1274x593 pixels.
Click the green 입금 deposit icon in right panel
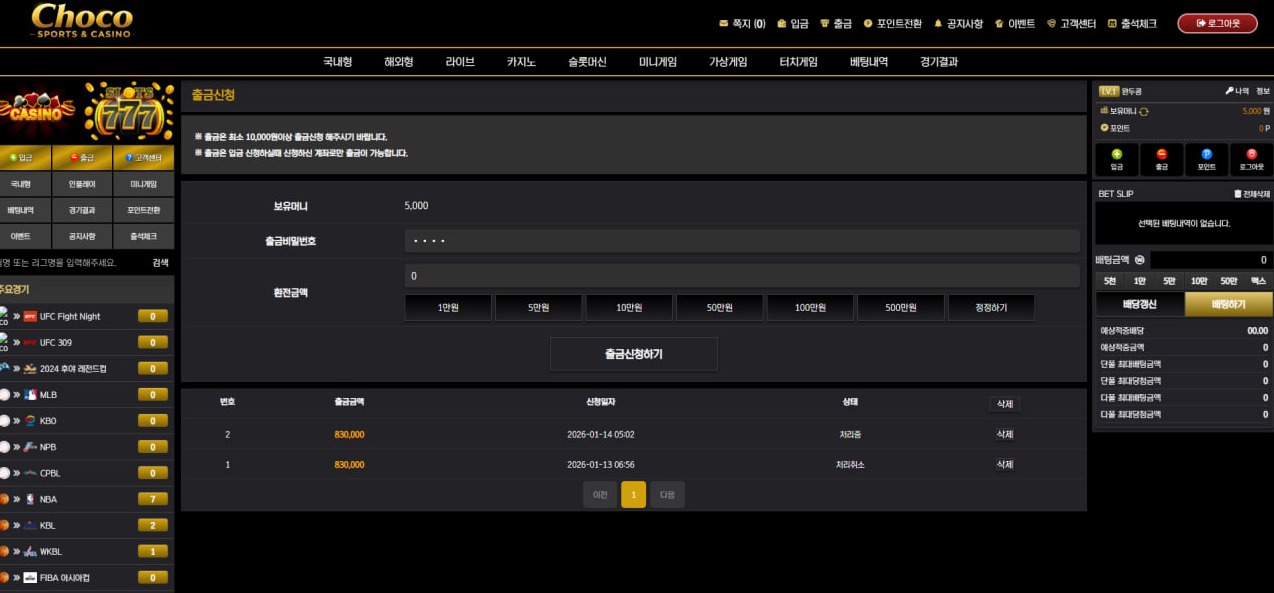(x=1116, y=154)
